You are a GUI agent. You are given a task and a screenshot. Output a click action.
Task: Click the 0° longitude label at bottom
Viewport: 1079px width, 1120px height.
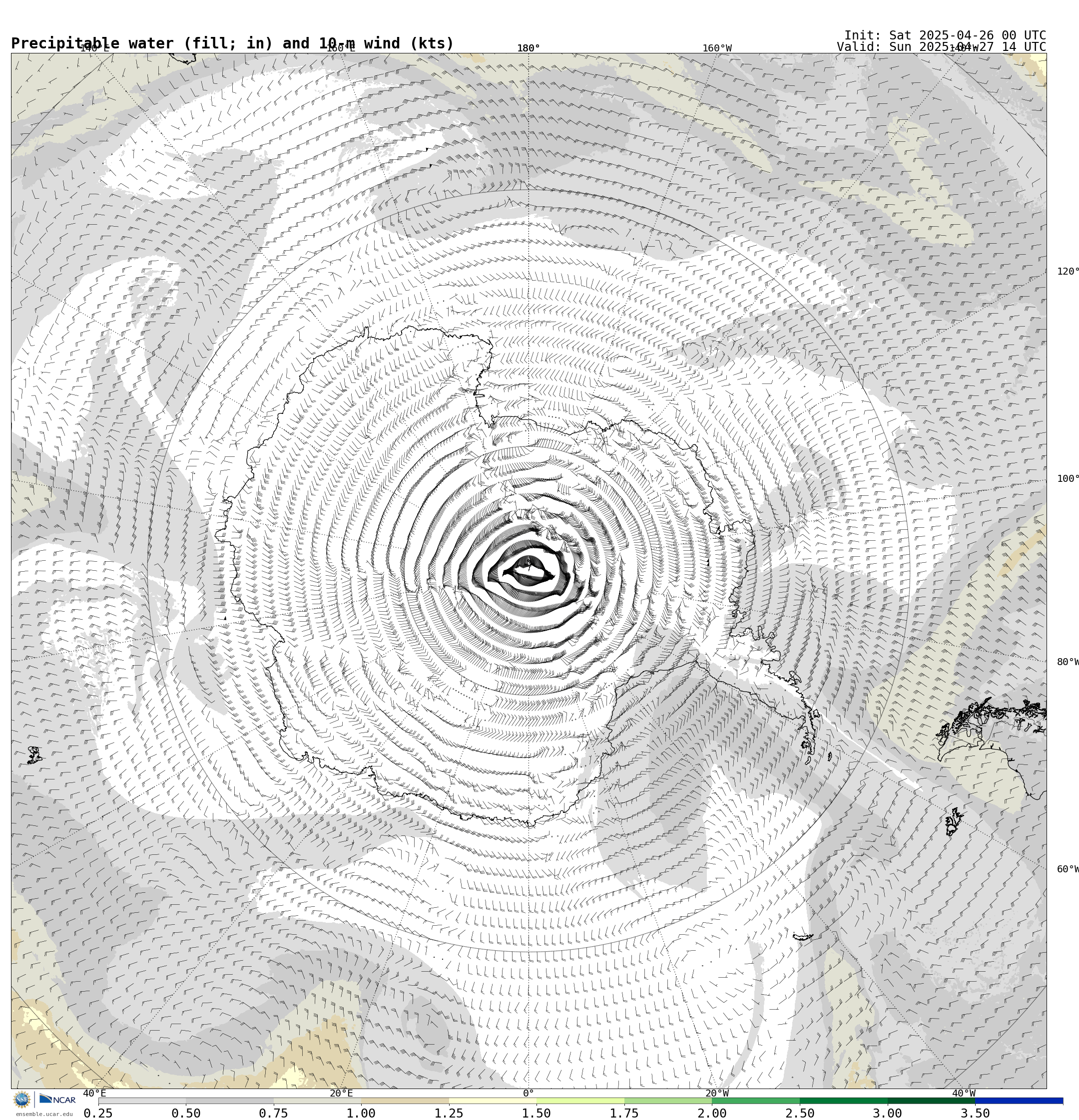coord(529,1093)
